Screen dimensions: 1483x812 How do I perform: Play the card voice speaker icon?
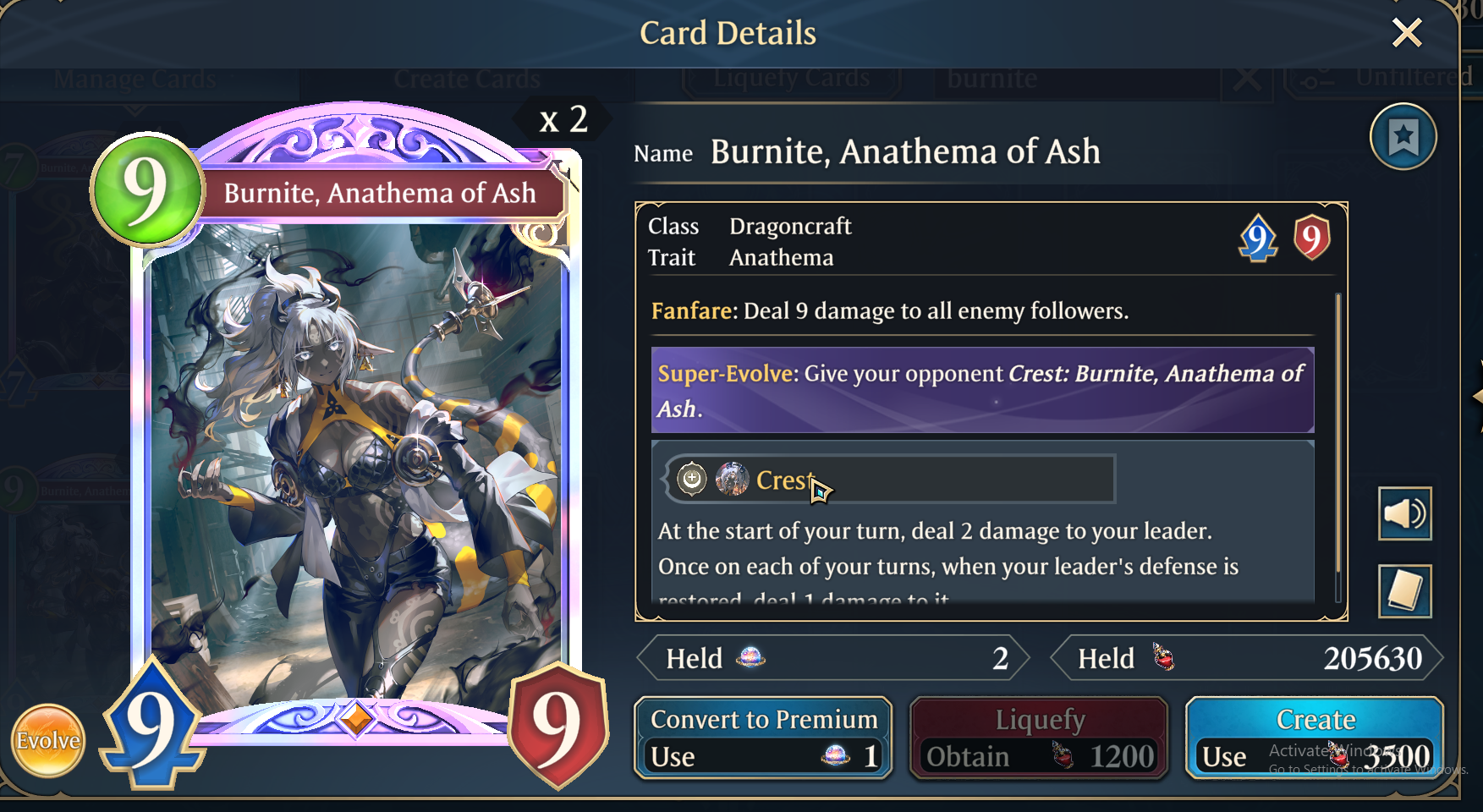[x=1404, y=513]
